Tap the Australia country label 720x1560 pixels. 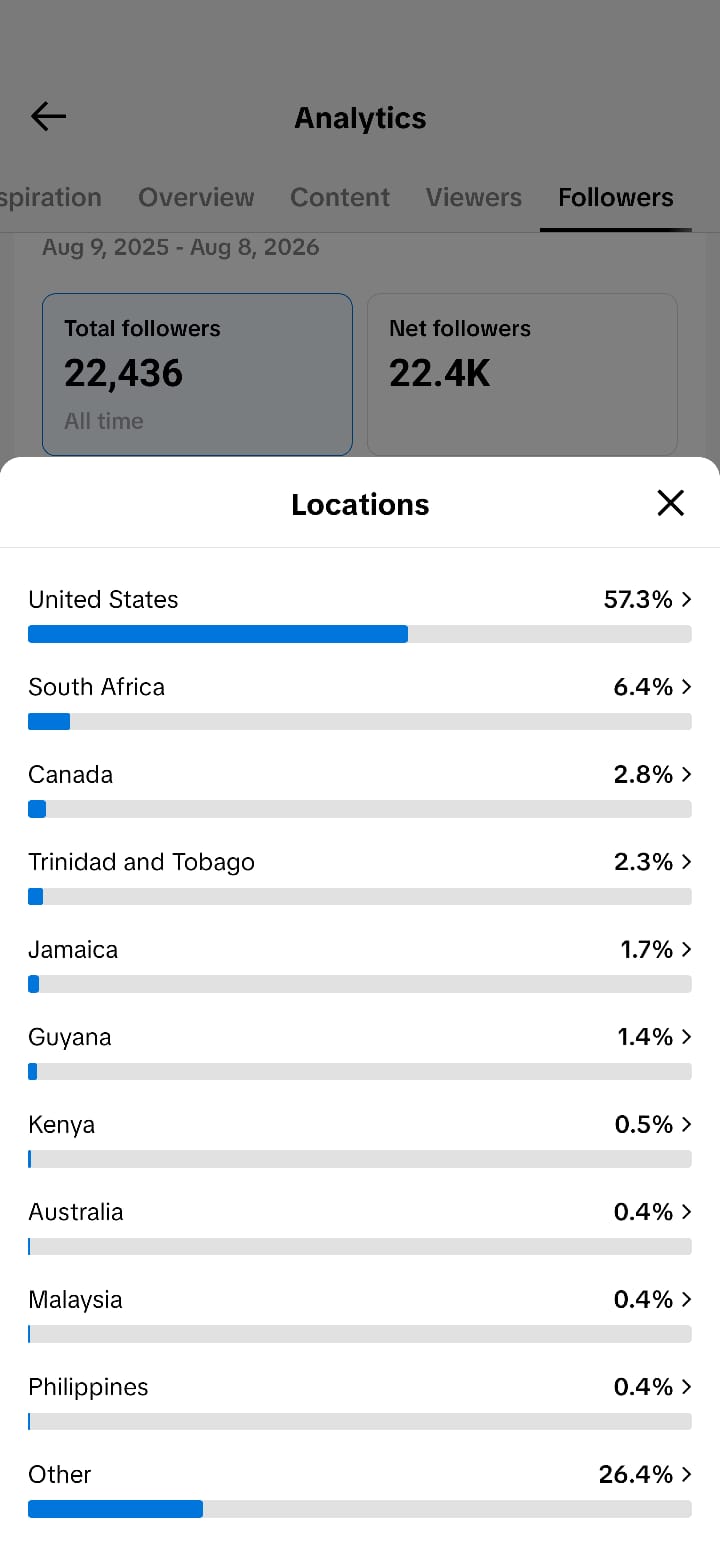pyautogui.click(x=76, y=1212)
